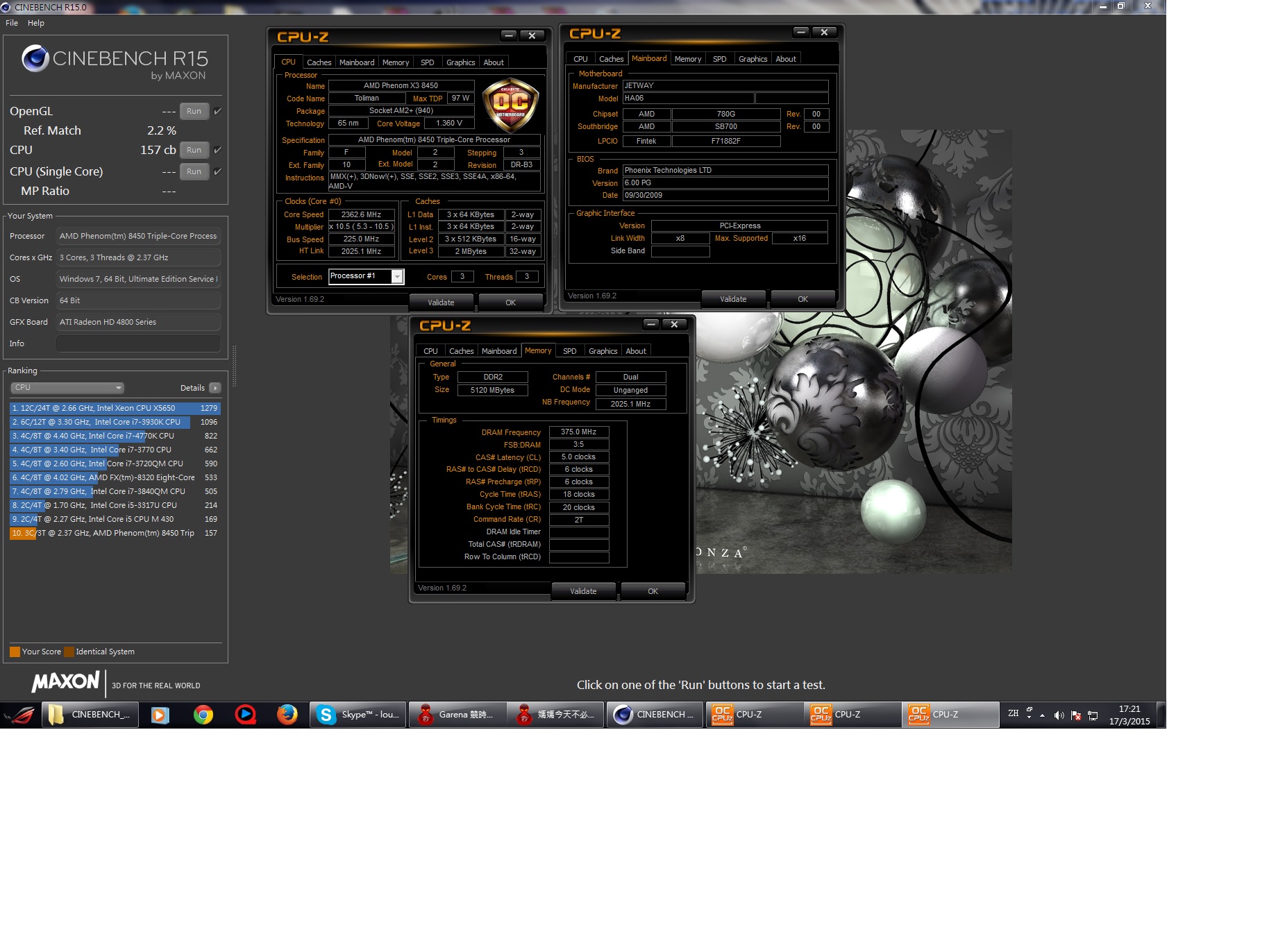1269x952 pixels.
Task: Click the ZH language indicator in tray
Action: (x=1013, y=713)
